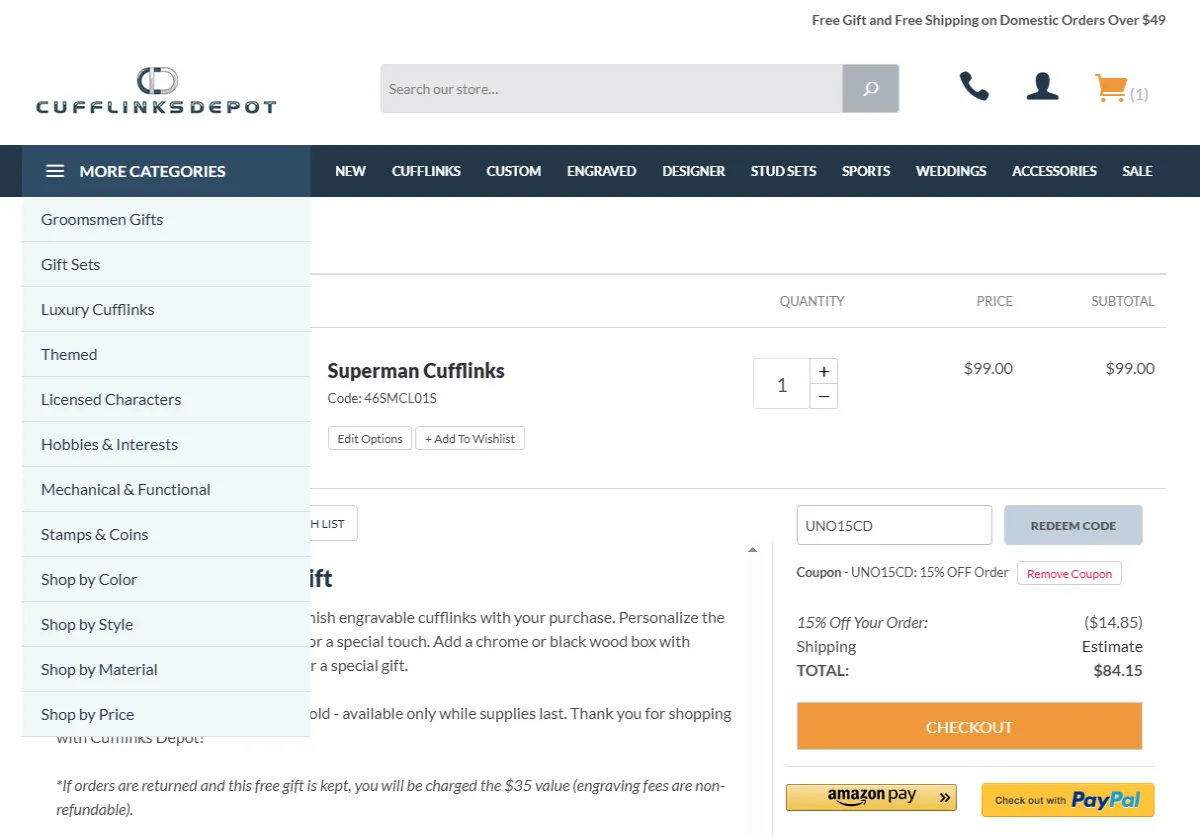Expand Shop by Color category
Image resolution: width=1200 pixels, height=837 pixels.
click(x=89, y=580)
